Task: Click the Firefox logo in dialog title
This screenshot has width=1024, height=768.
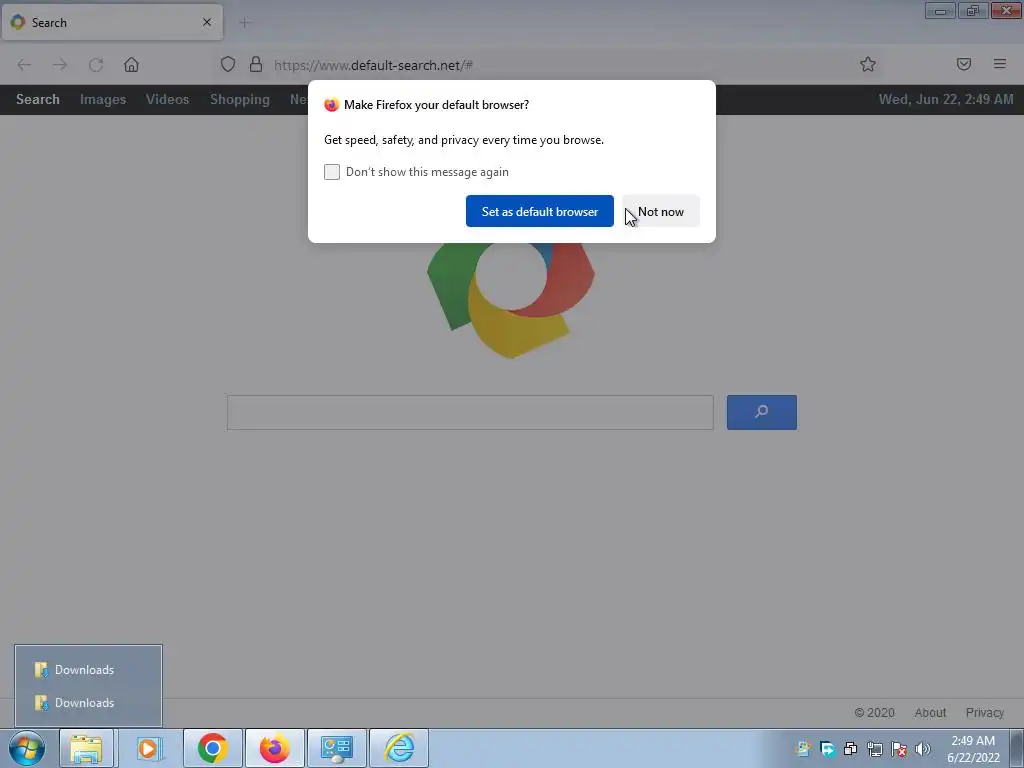Action: point(331,104)
